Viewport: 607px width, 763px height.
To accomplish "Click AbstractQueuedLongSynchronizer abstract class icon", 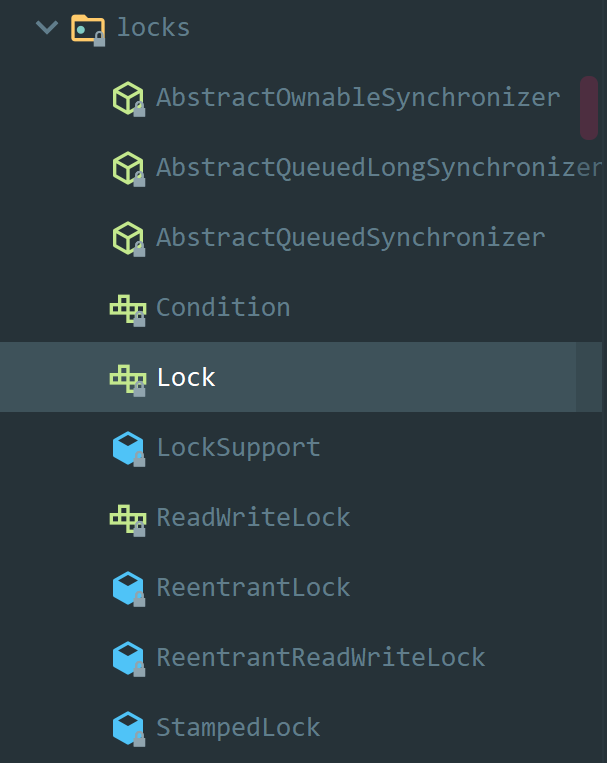I will 129,169.
